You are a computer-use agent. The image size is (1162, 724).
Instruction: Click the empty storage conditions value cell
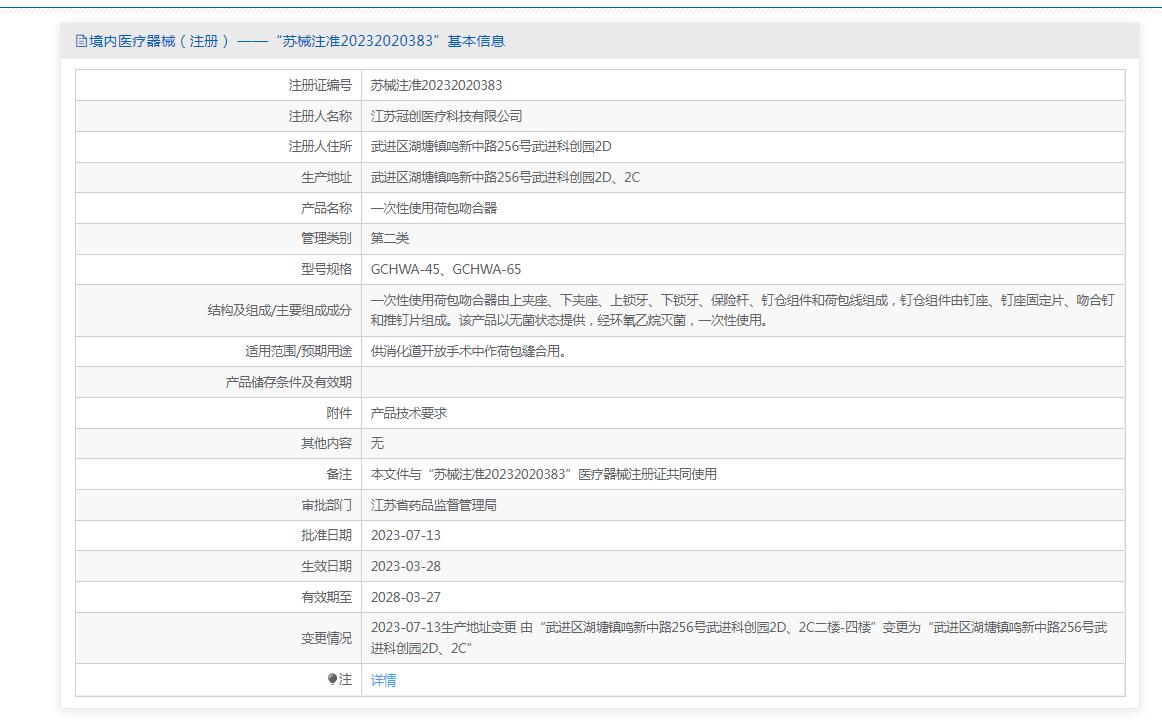point(742,382)
